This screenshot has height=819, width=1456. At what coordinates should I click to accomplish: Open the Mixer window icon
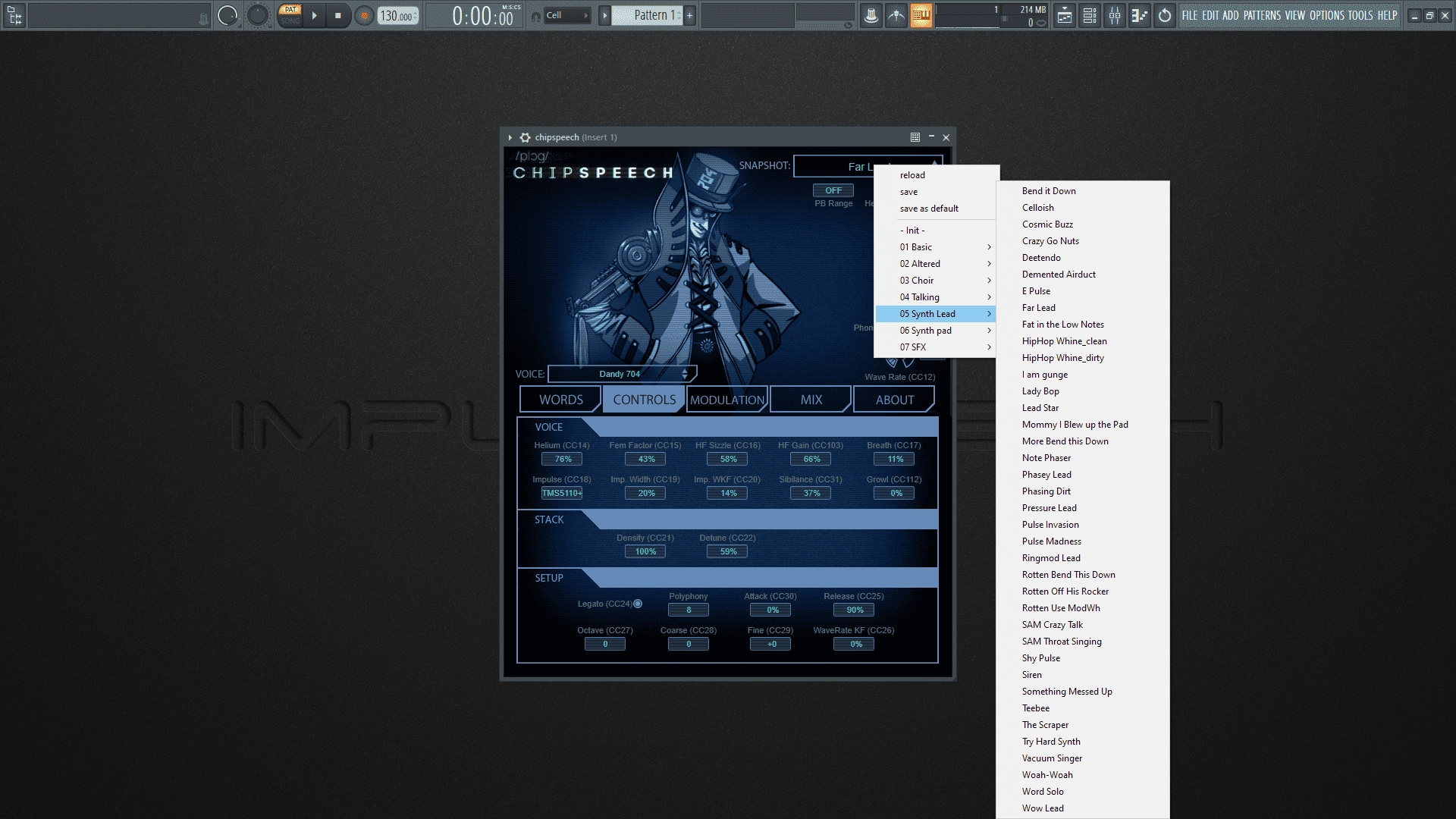[1115, 15]
